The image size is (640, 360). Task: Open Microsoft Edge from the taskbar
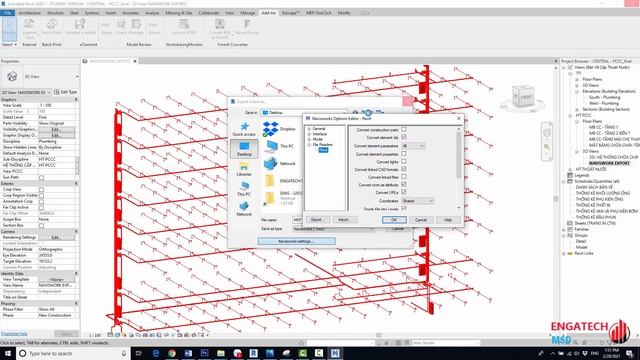point(156,353)
